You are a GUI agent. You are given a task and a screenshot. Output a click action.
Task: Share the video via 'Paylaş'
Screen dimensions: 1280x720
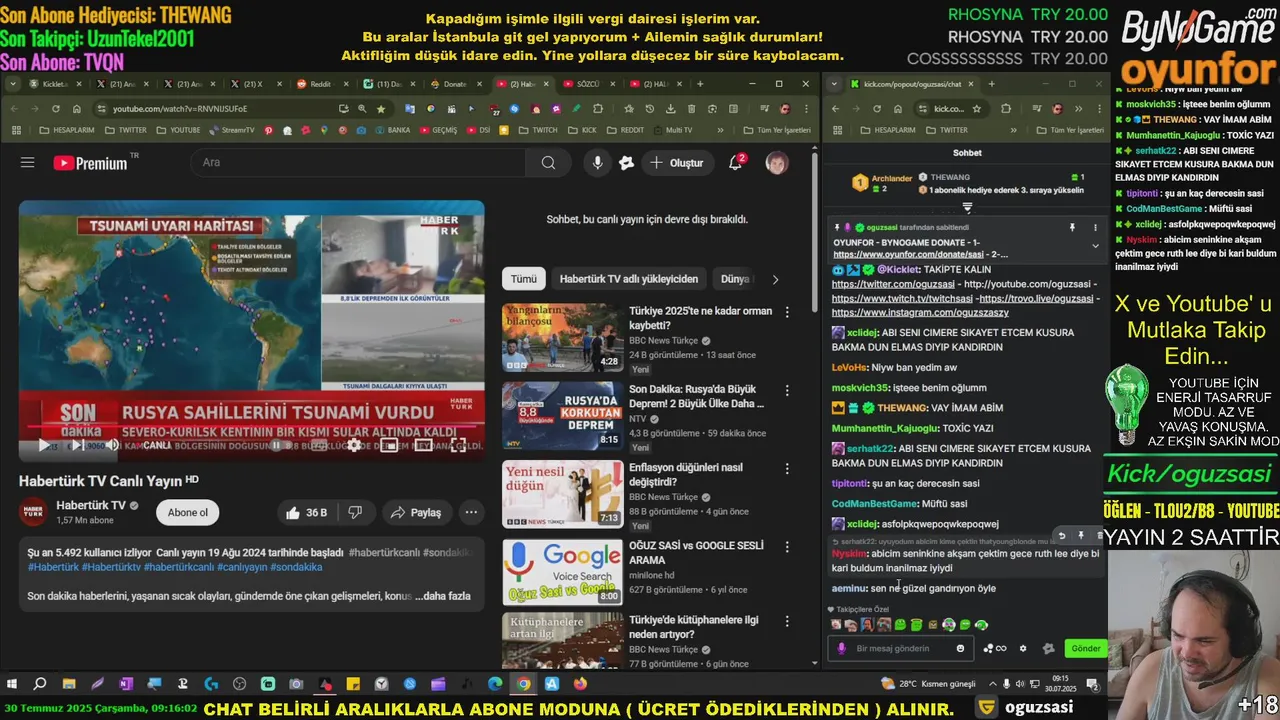coord(415,512)
